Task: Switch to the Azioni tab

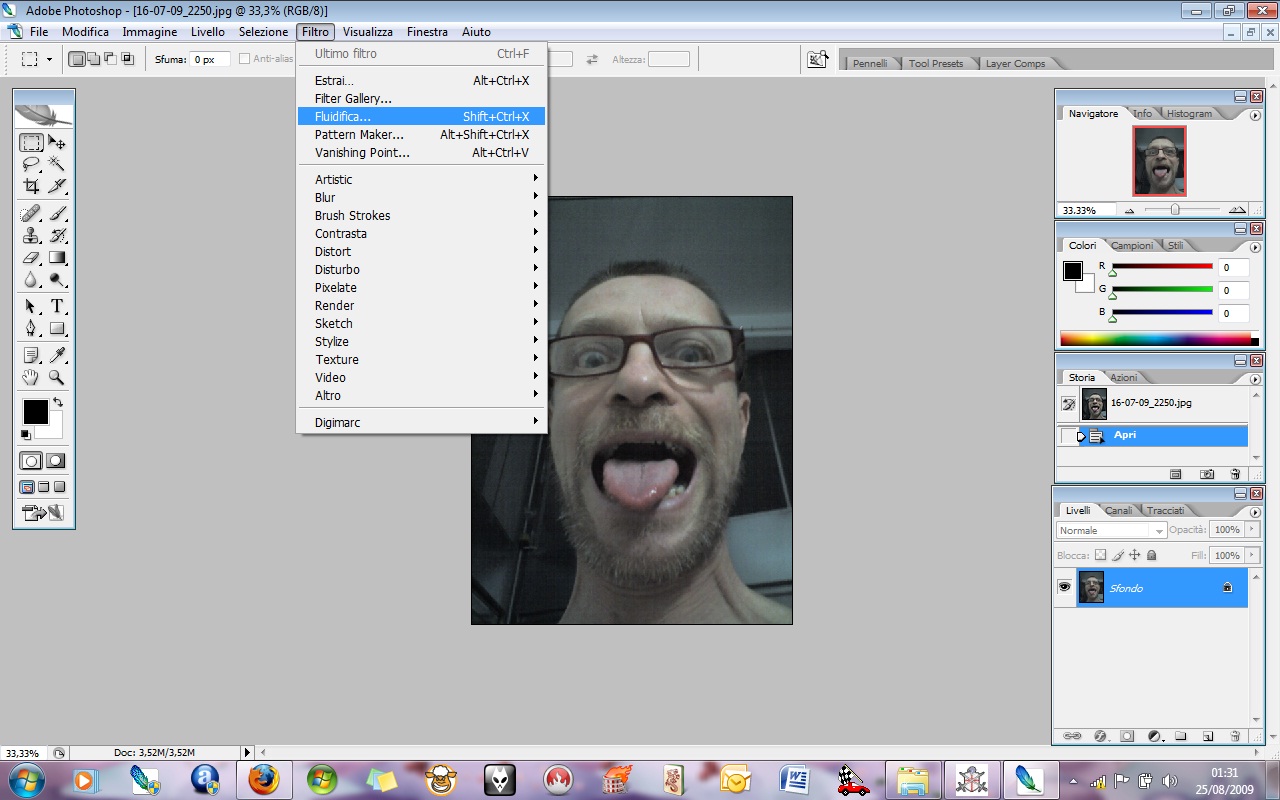Action: tap(1124, 377)
